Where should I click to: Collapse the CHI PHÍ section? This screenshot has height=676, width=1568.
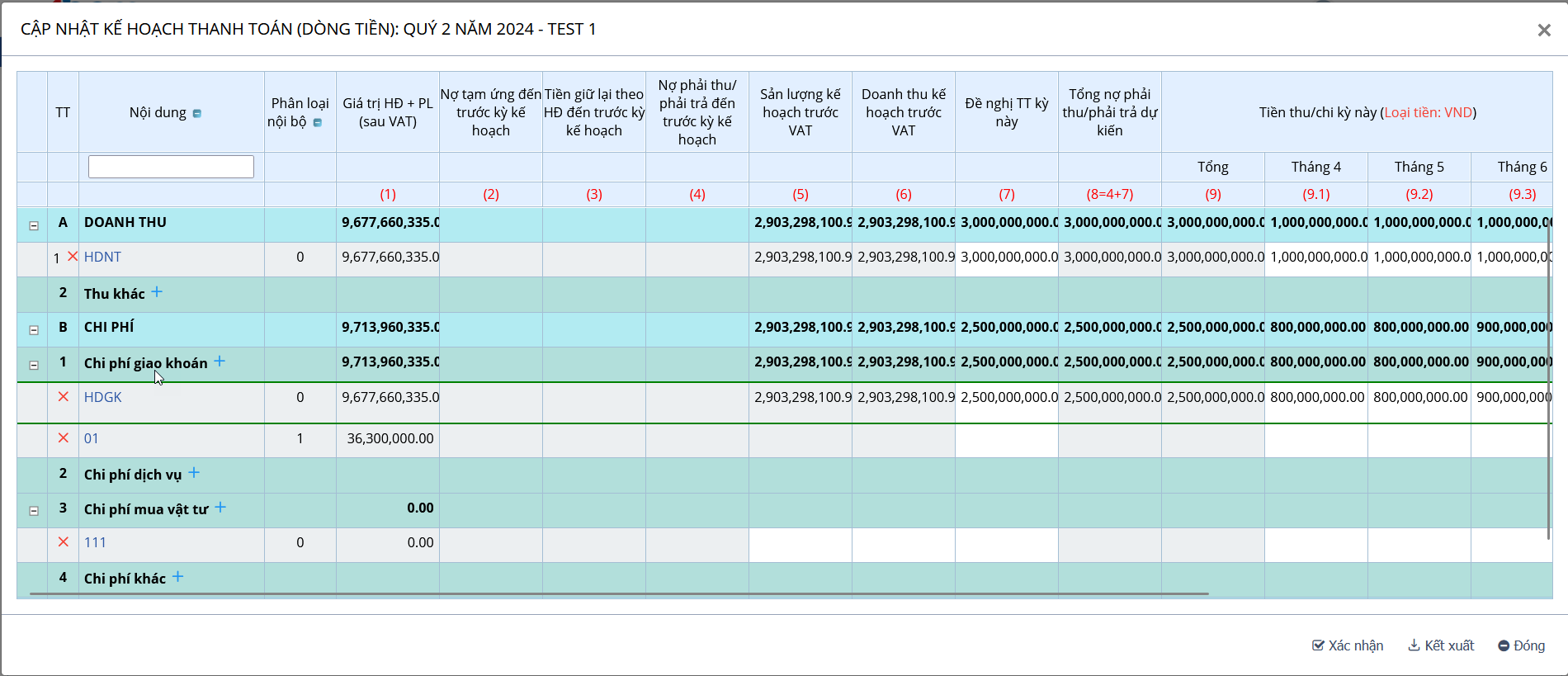pos(34,330)
